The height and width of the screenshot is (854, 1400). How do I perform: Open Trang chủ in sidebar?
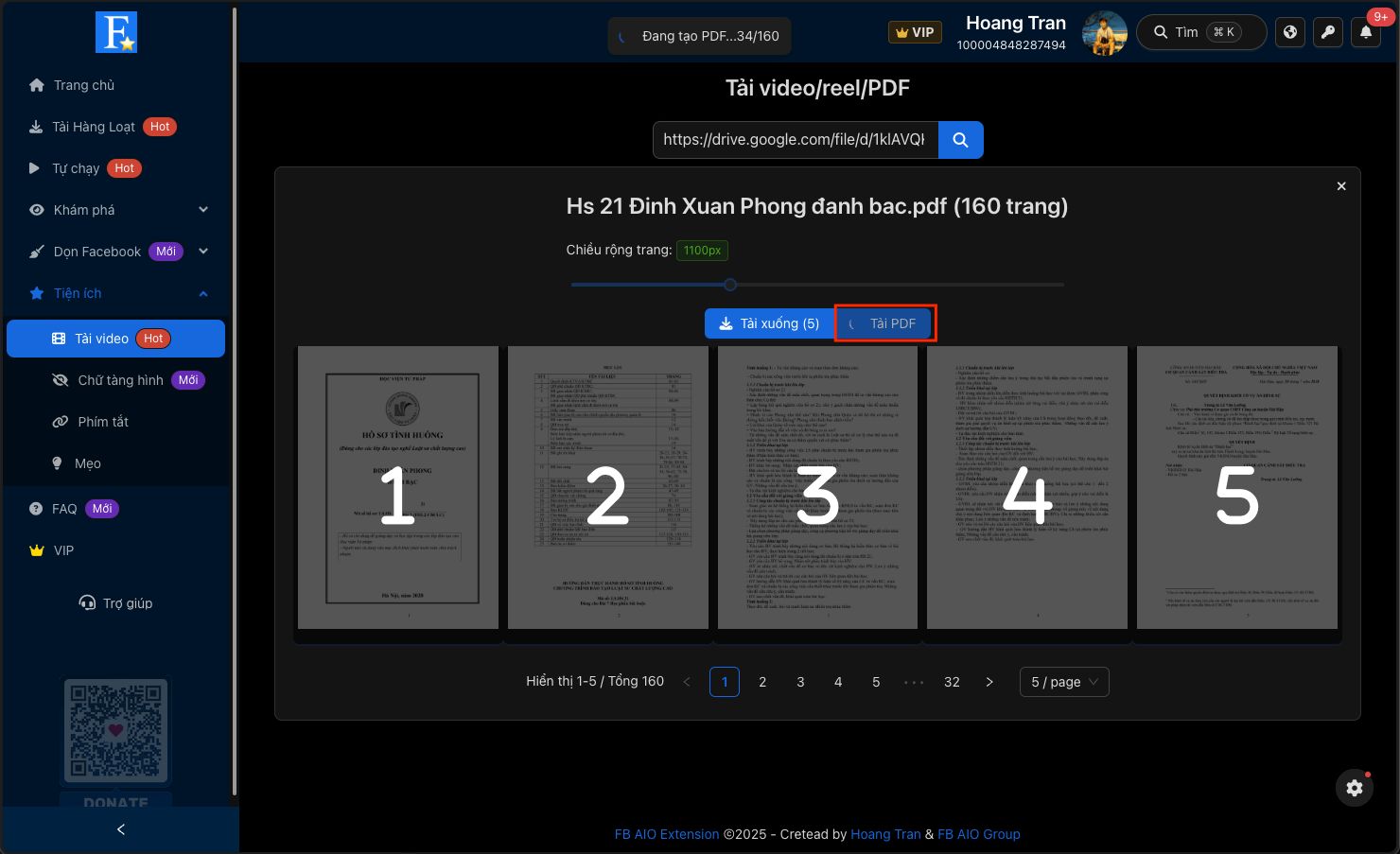115,85
